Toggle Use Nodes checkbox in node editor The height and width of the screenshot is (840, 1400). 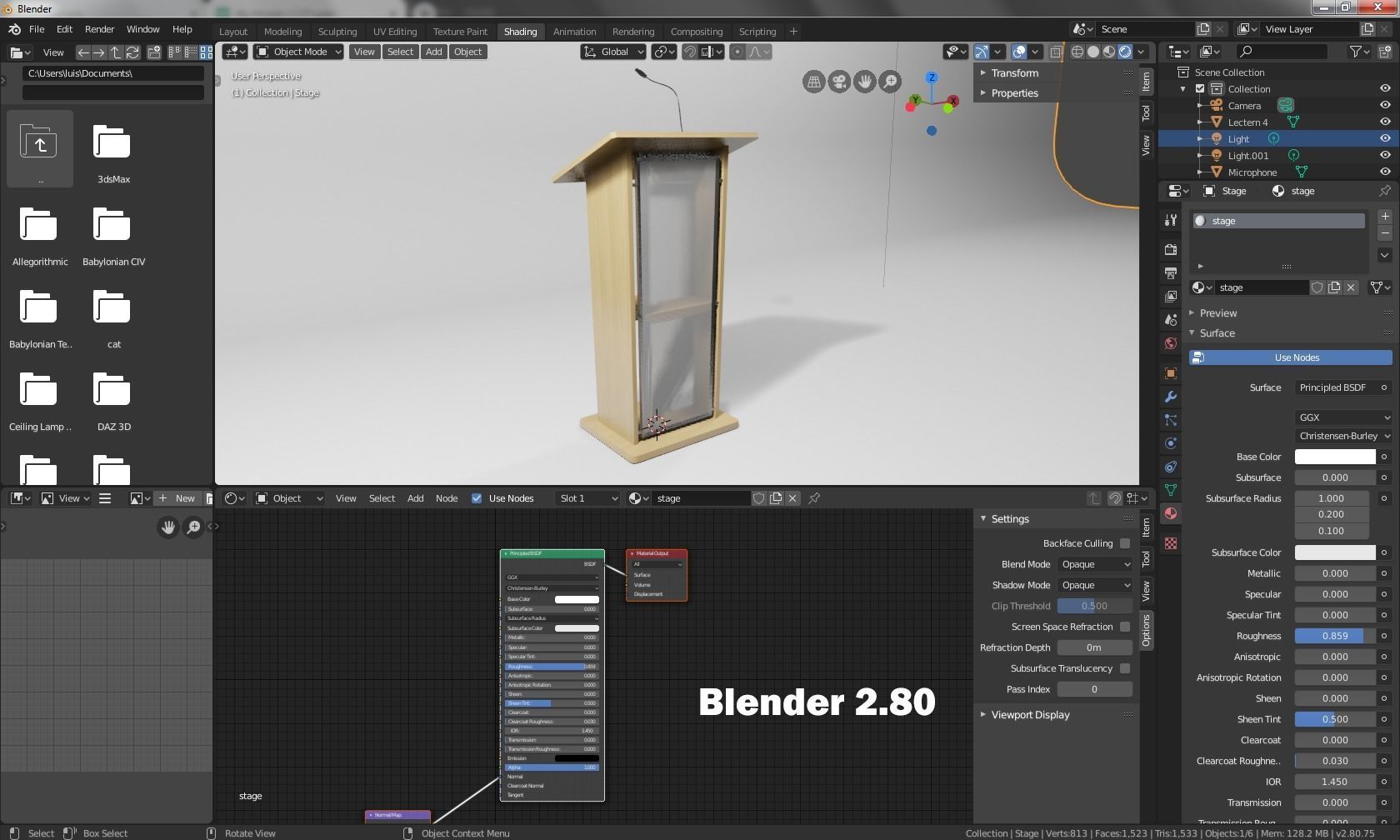477,498
